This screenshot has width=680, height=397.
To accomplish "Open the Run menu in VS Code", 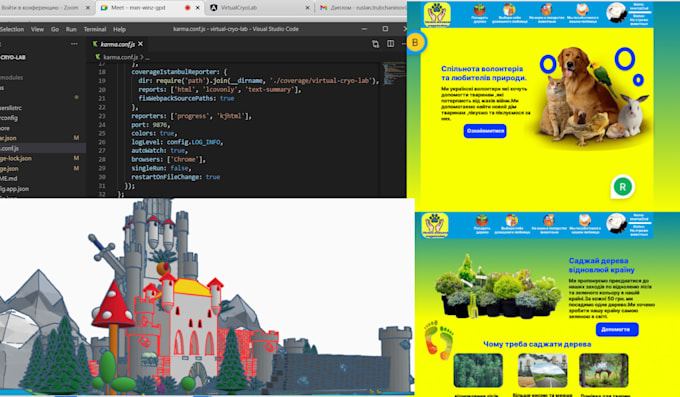I will click(71, 29).
